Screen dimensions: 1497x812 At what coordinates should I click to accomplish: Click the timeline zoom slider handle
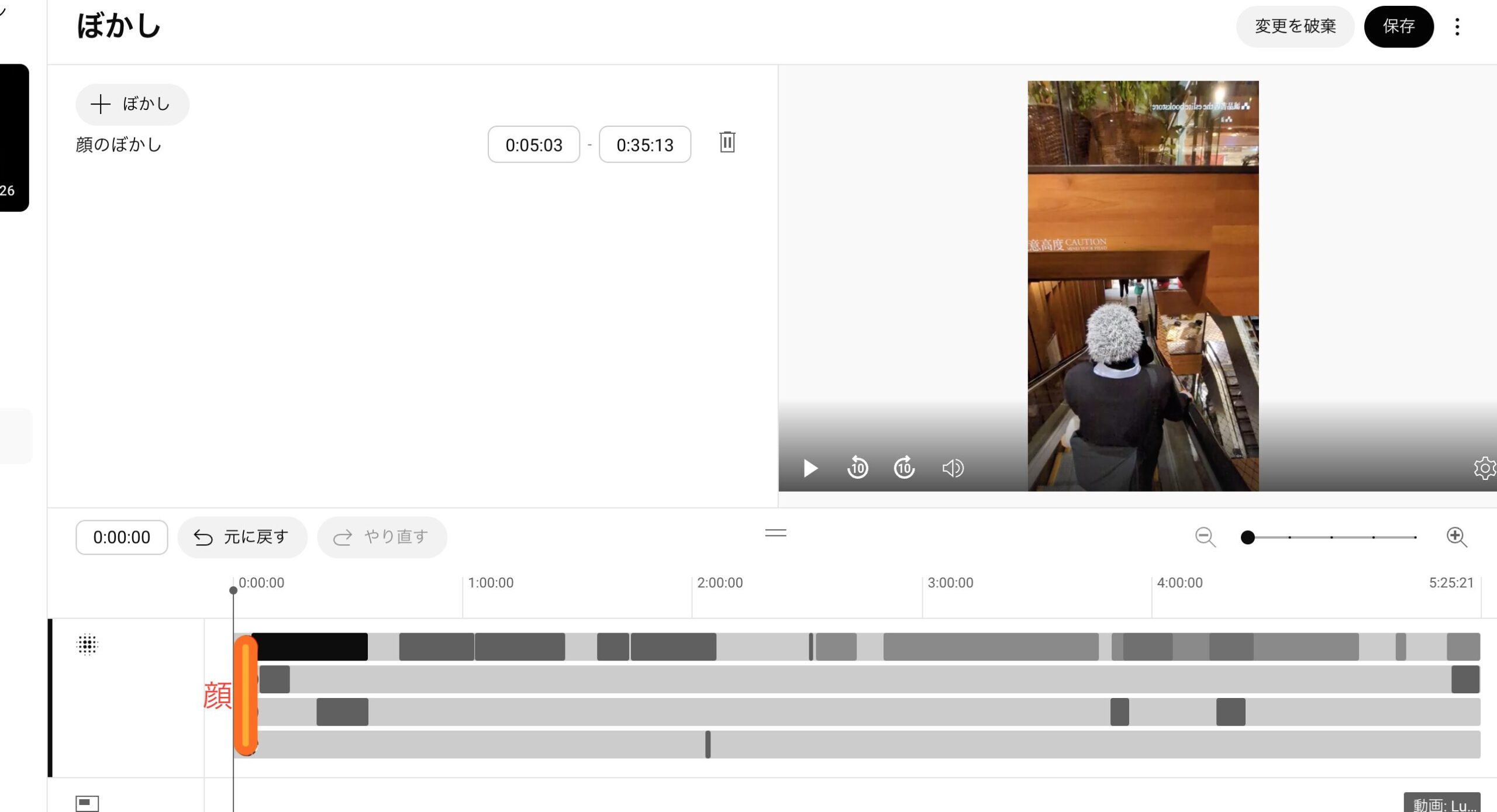(1247, 537)
